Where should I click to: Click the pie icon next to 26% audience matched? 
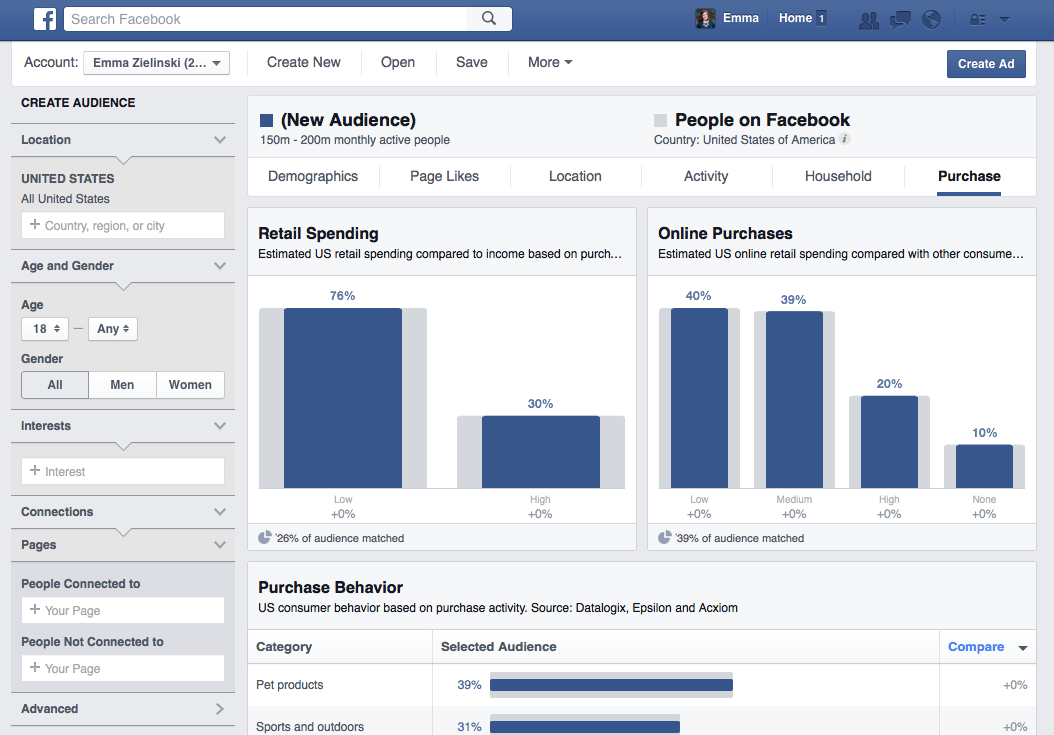tap(265, 537)
